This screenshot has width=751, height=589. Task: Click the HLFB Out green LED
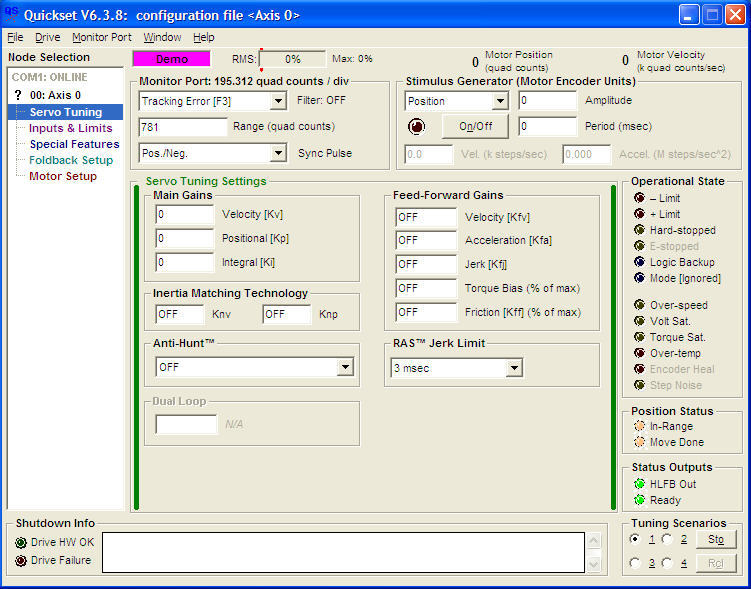point(639,484)
